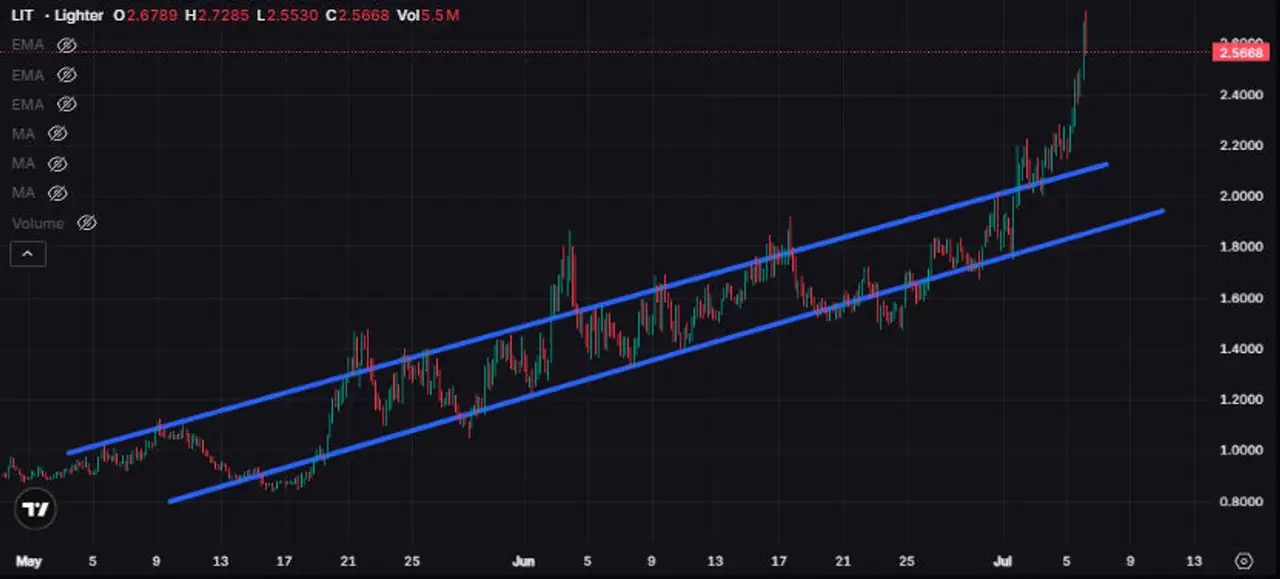Viewport: 1280px width, 579px height.
Task: Select the Volume indicator label
Action: pyautogui.click(x=38, y=223)
